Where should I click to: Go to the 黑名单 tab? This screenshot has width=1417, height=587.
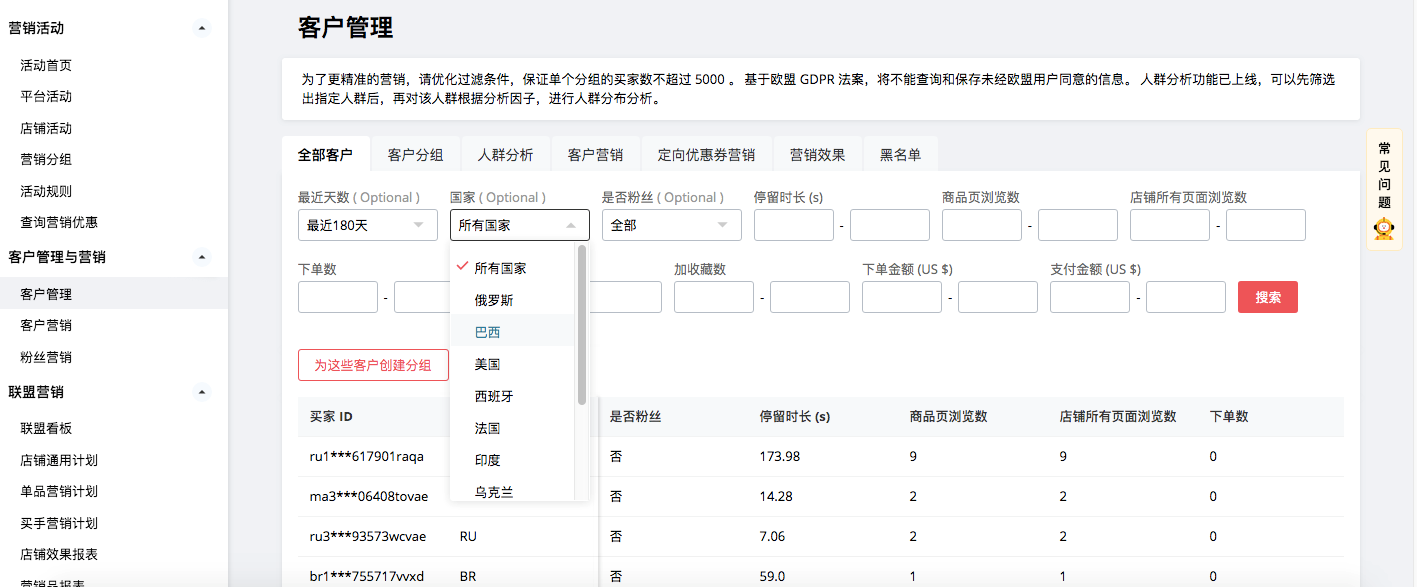900,155
